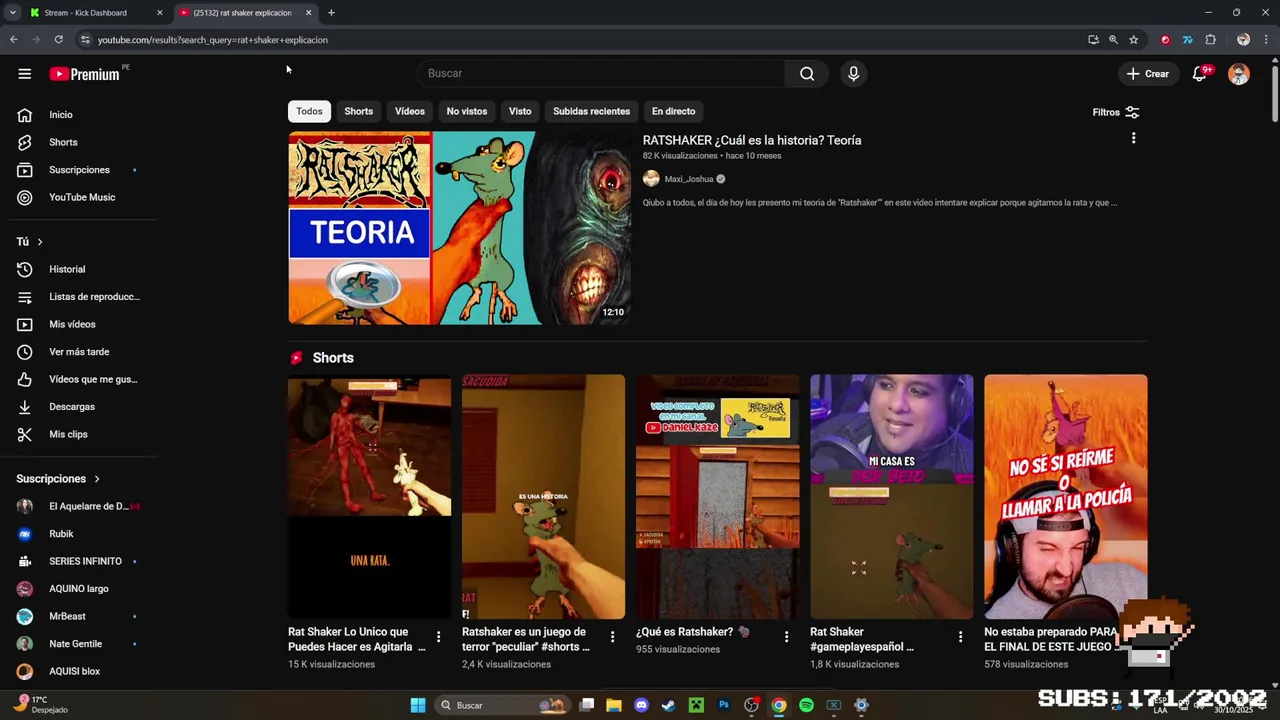Select the No vistos filter chip
Image resolution: width=1280 pixels, height=720 pixels.
(x=467, y=111)
